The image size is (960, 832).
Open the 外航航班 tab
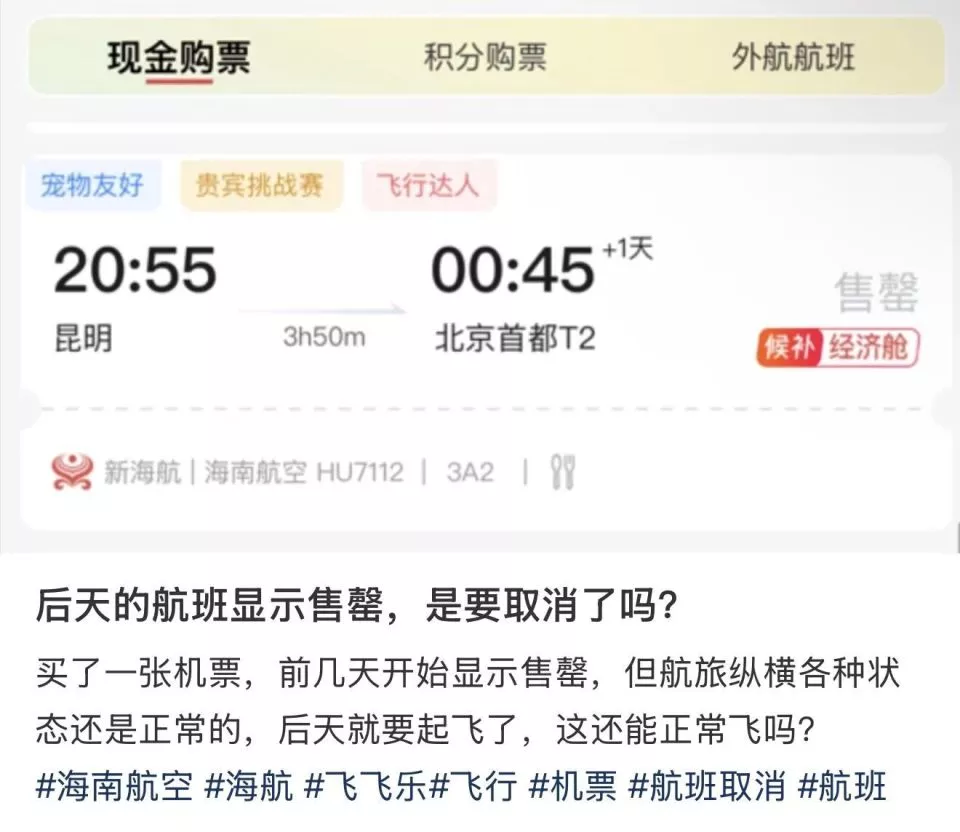coord(793,58)
